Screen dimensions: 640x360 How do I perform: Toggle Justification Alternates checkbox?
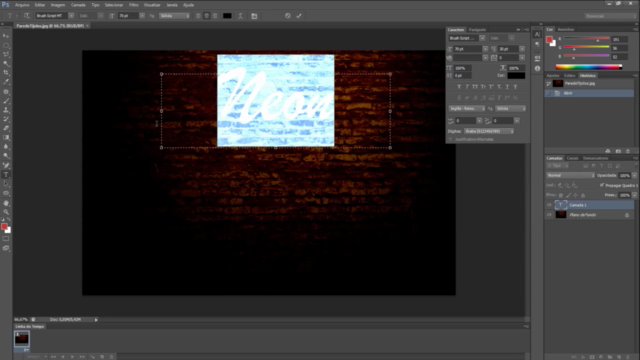[x=451, y=139]
